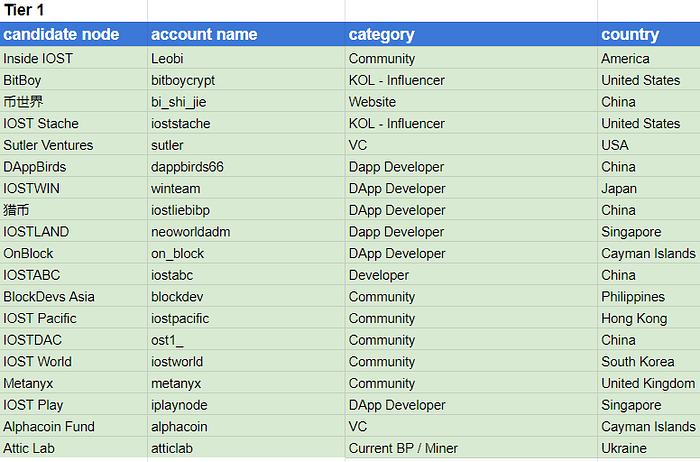
Task: Click the 'Inside IOST' cell
Action: tap(74, 58)
